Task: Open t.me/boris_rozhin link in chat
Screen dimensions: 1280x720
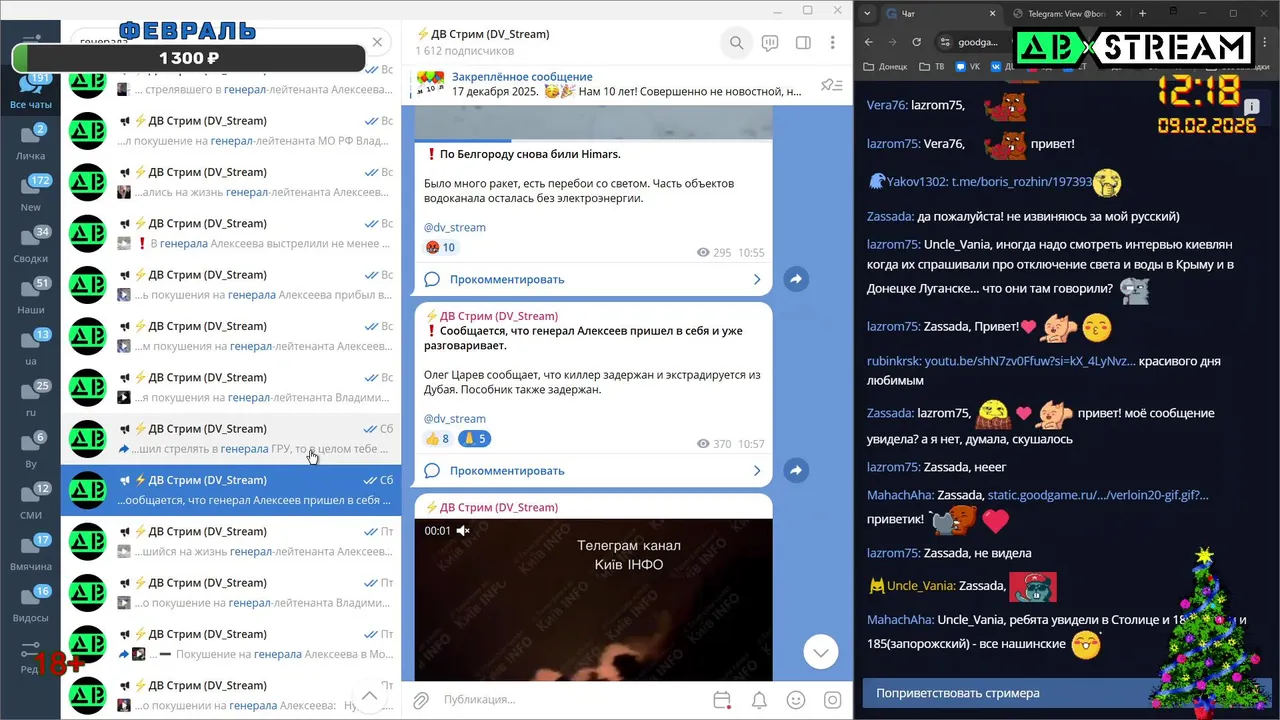Action: [1020, 183]
